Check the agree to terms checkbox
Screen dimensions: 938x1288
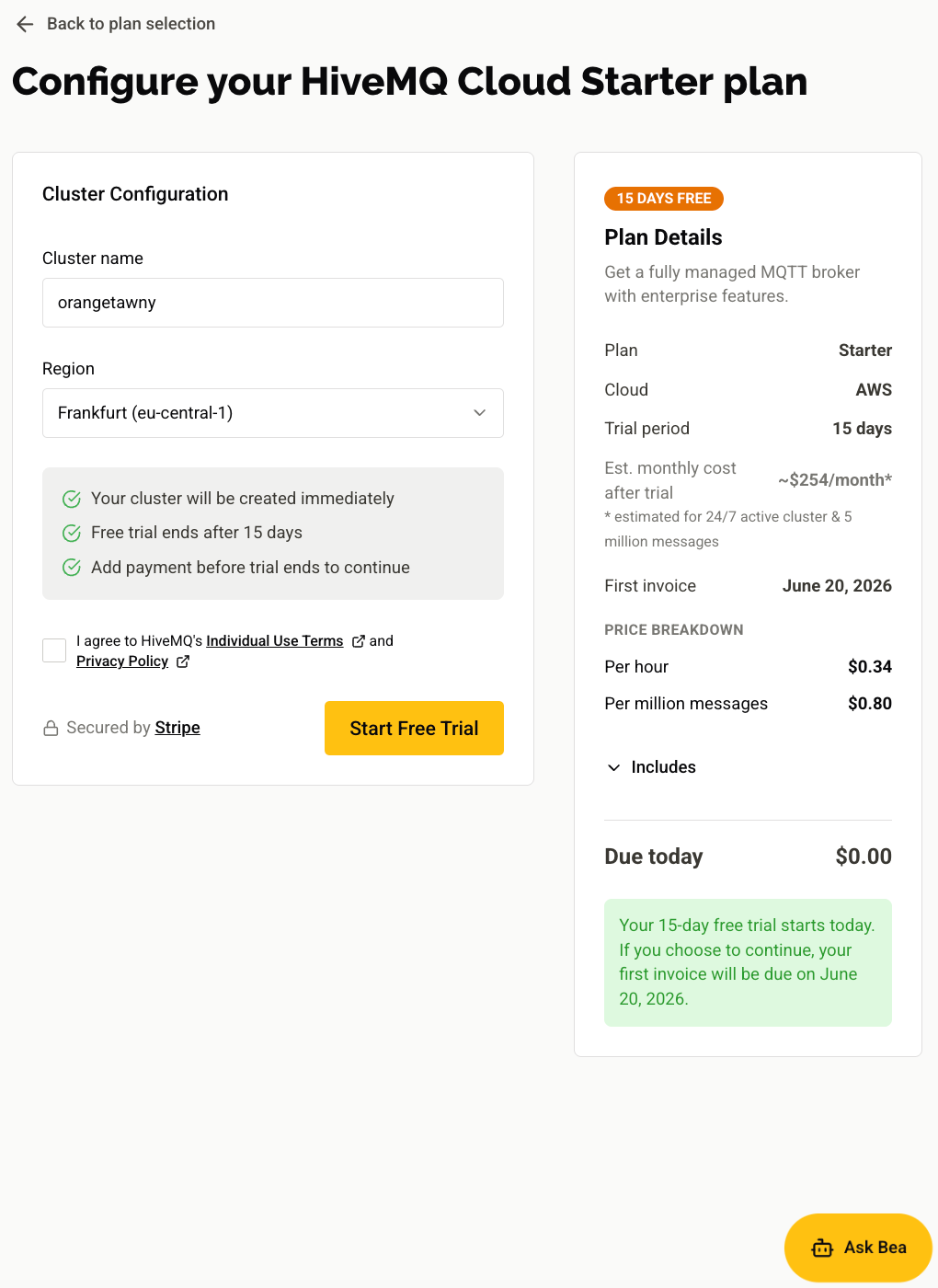pos(54,650)
